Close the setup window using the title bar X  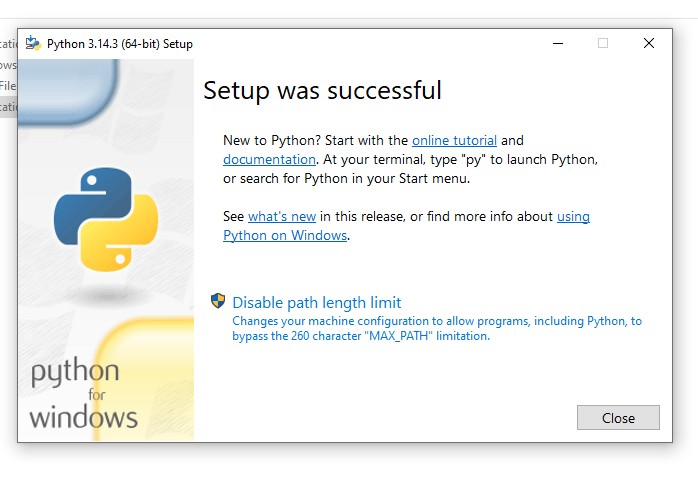click(x=649, y=44)
